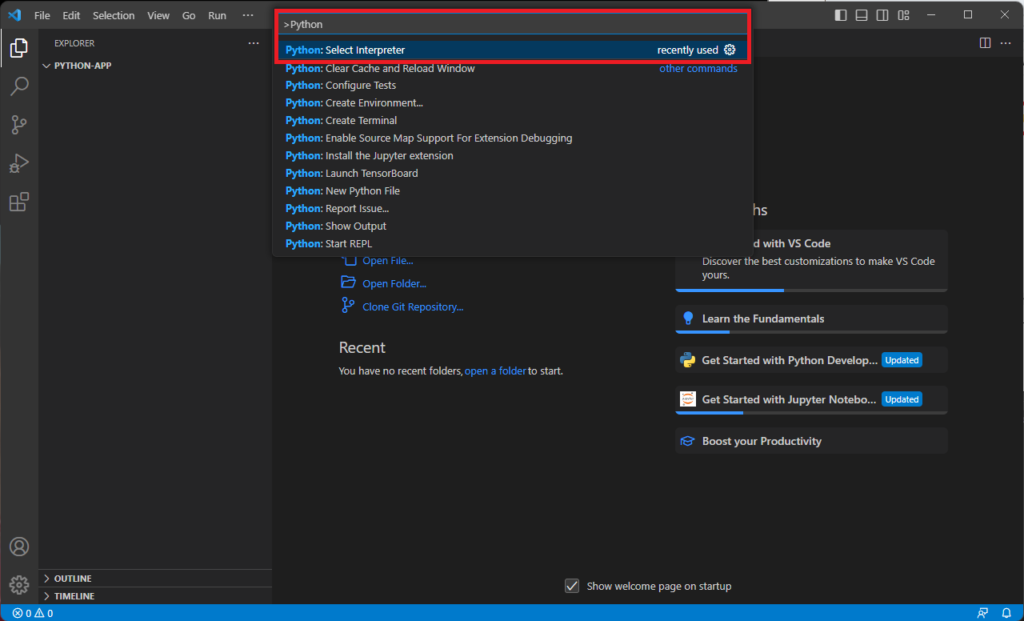Choose Python: Clear Cache and Reload Window
The height and width of the screenshot is (621, 1024).
click(513, 68)
